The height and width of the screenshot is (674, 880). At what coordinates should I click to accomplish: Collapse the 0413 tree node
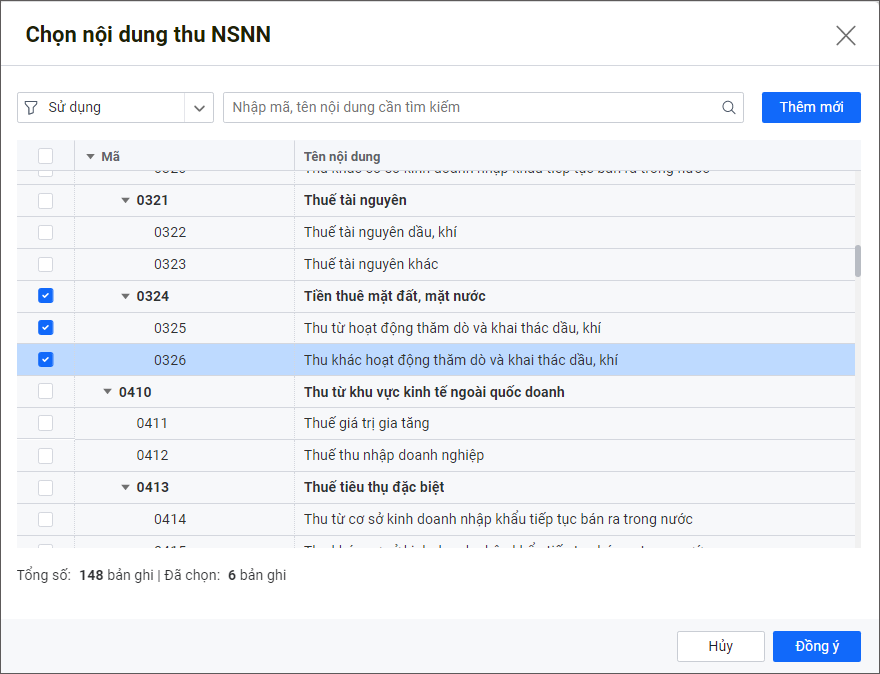click(x=126, y=488)
